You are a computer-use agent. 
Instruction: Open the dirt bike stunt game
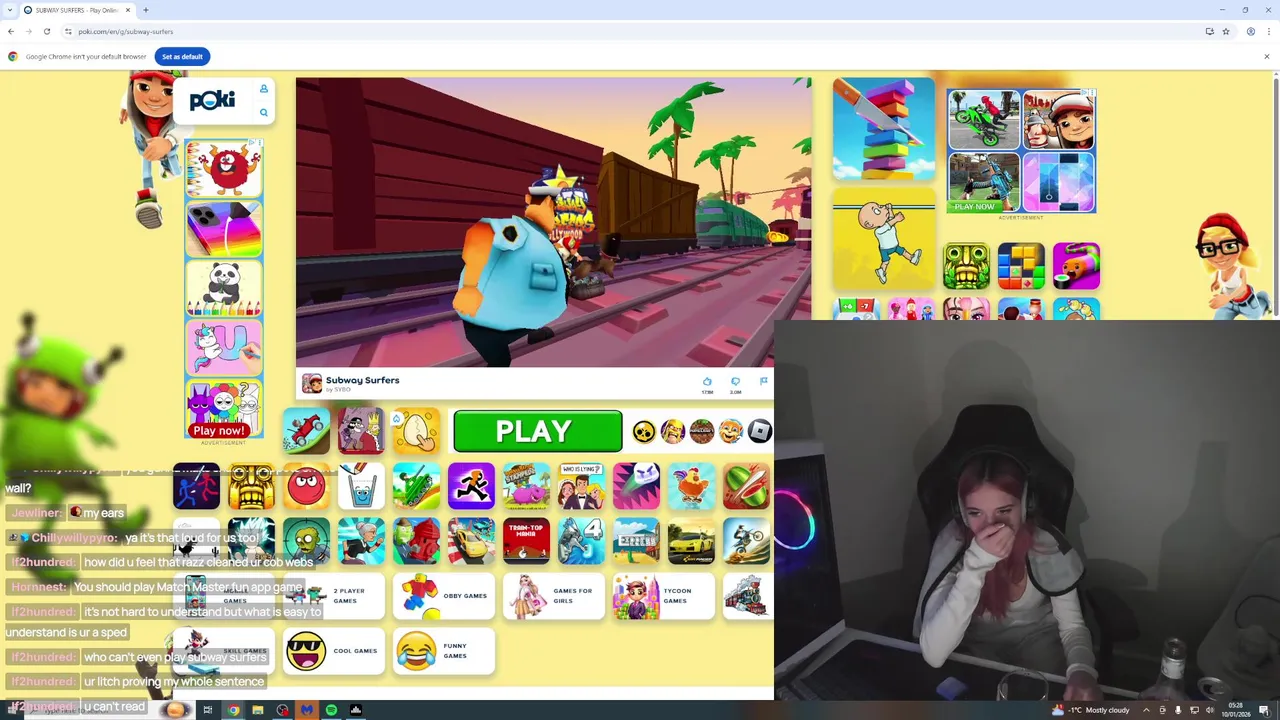[746, 541]
